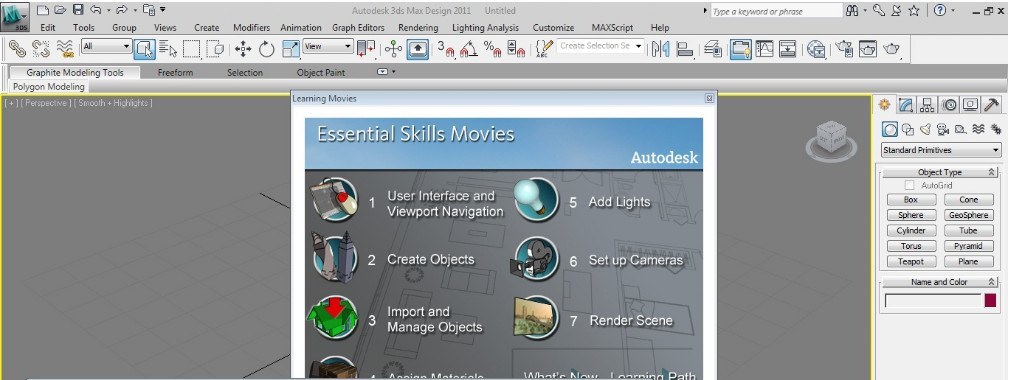The width and height of the screenshot is (1010, 380).
Task: Toggle Percent Snap icon
Action: click(492, 49)
